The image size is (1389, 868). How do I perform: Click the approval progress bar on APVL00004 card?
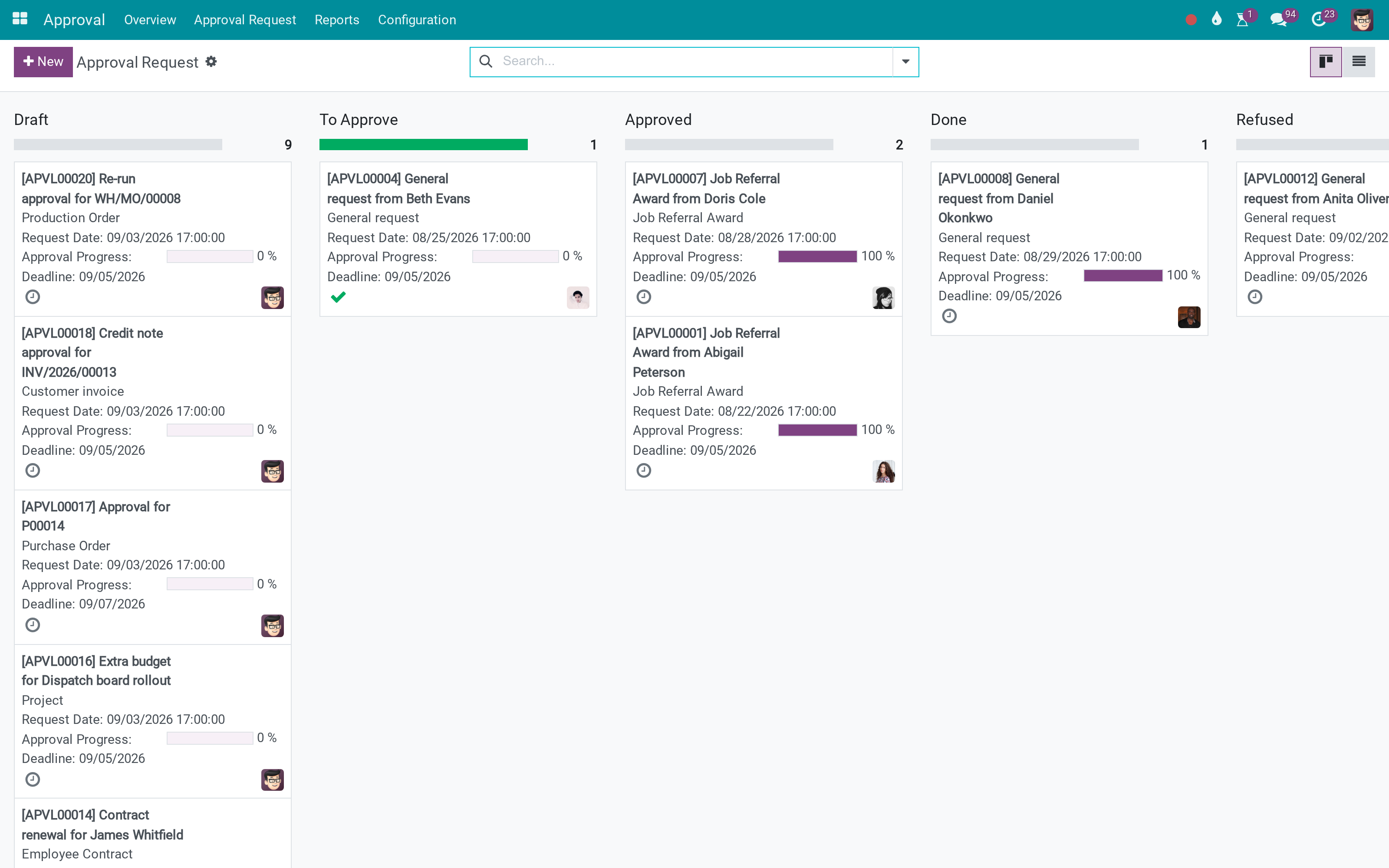tap(515, 256)
